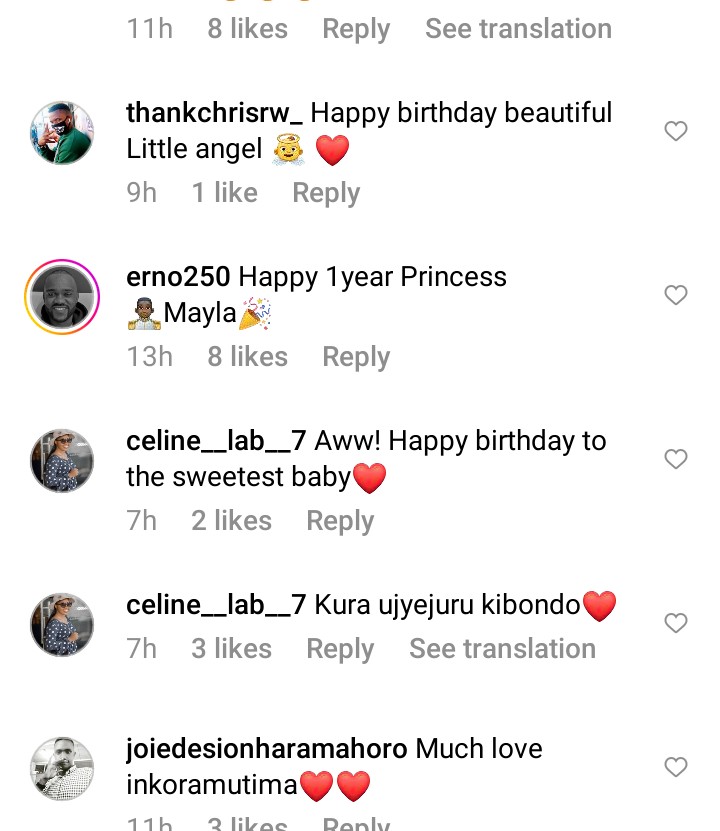This screenshot has width=720, height=831.
Task: Open the joiedesionharamahoro username link
Action: [267, 749]
